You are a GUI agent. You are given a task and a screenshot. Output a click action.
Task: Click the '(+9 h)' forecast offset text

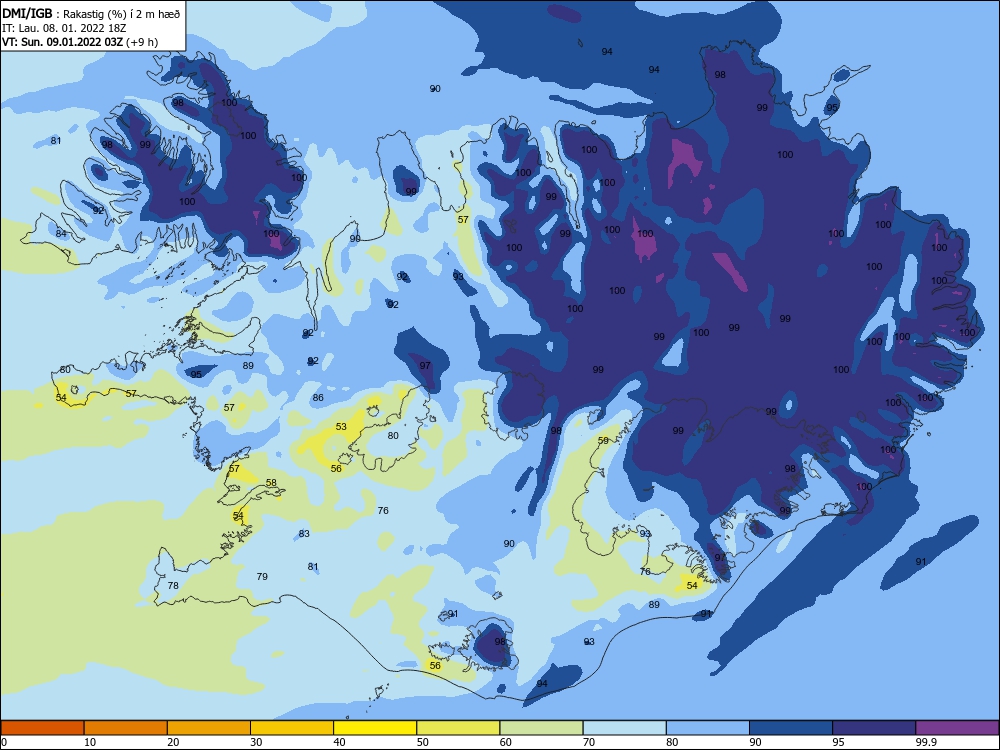point(142,42)
